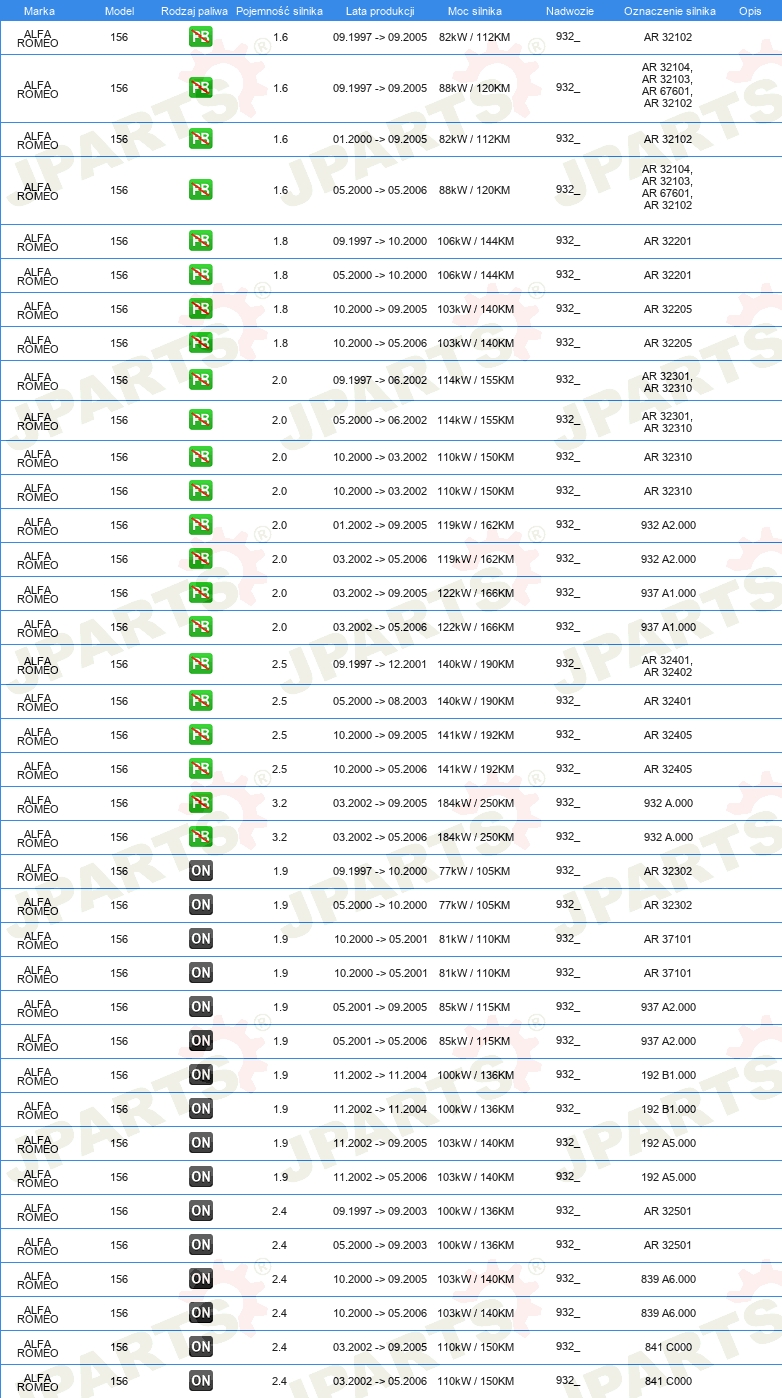Click the Rodzaj paliwa column header
The width and height of the screenshot is (782, 1398).
pyautogui.click(x=195, y=10)
